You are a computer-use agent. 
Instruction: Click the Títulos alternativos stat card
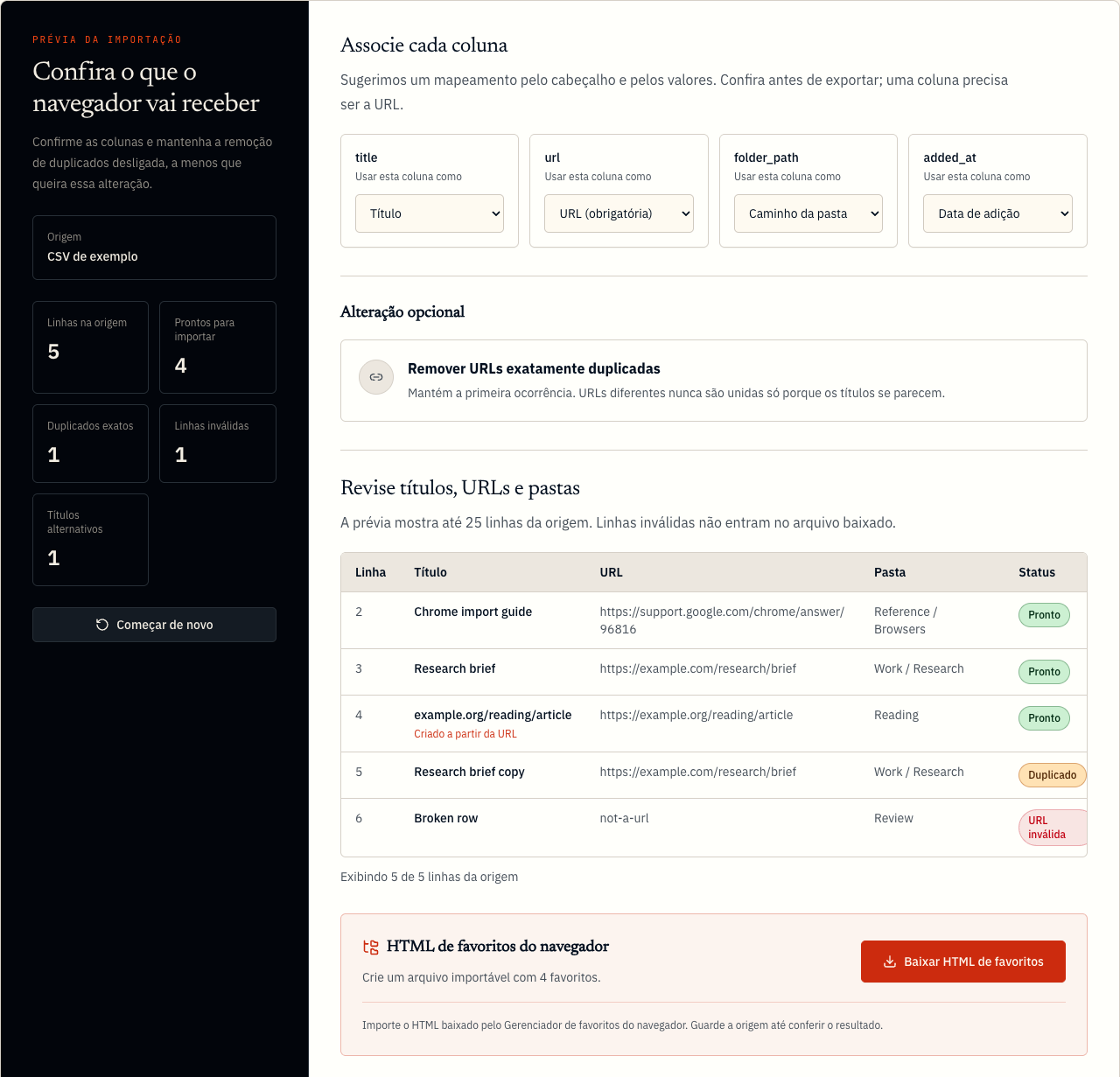[90, 540]
